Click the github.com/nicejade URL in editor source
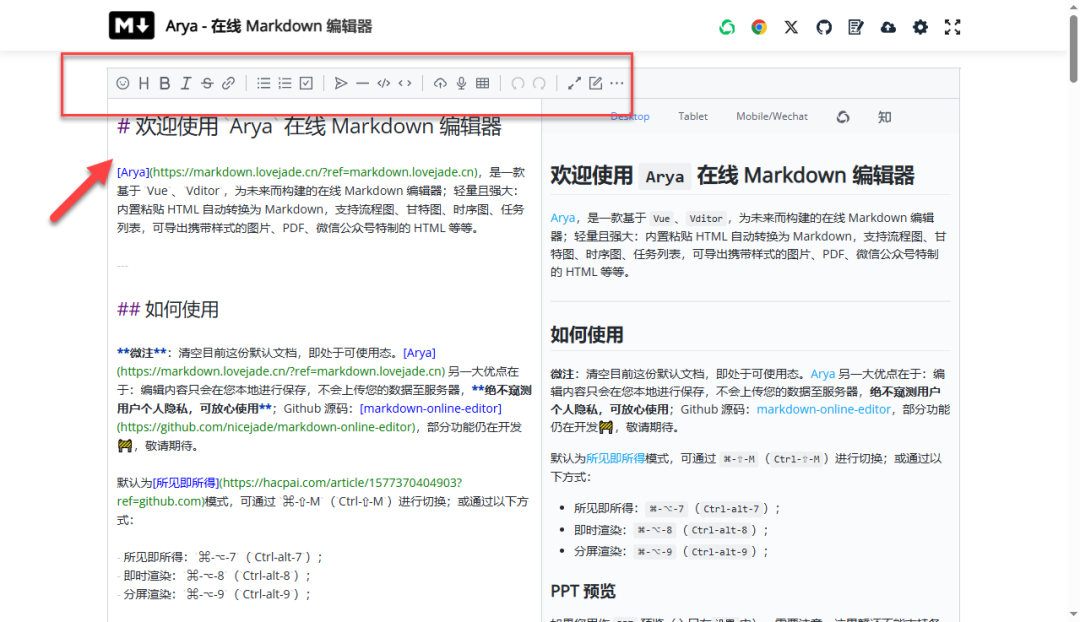Viewport: 1080px width, 622px height. 267,427
